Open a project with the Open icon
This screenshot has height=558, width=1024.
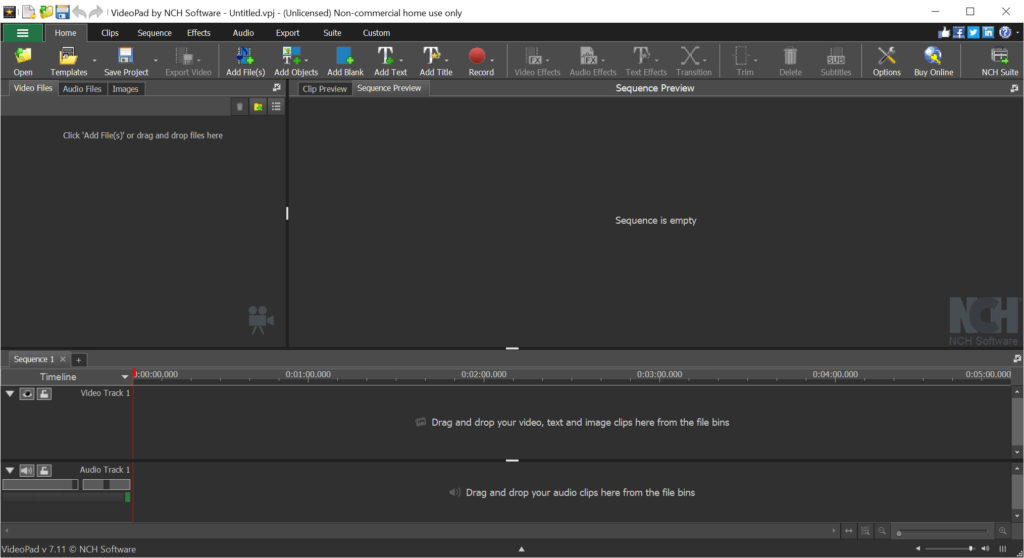click(23, 61)
